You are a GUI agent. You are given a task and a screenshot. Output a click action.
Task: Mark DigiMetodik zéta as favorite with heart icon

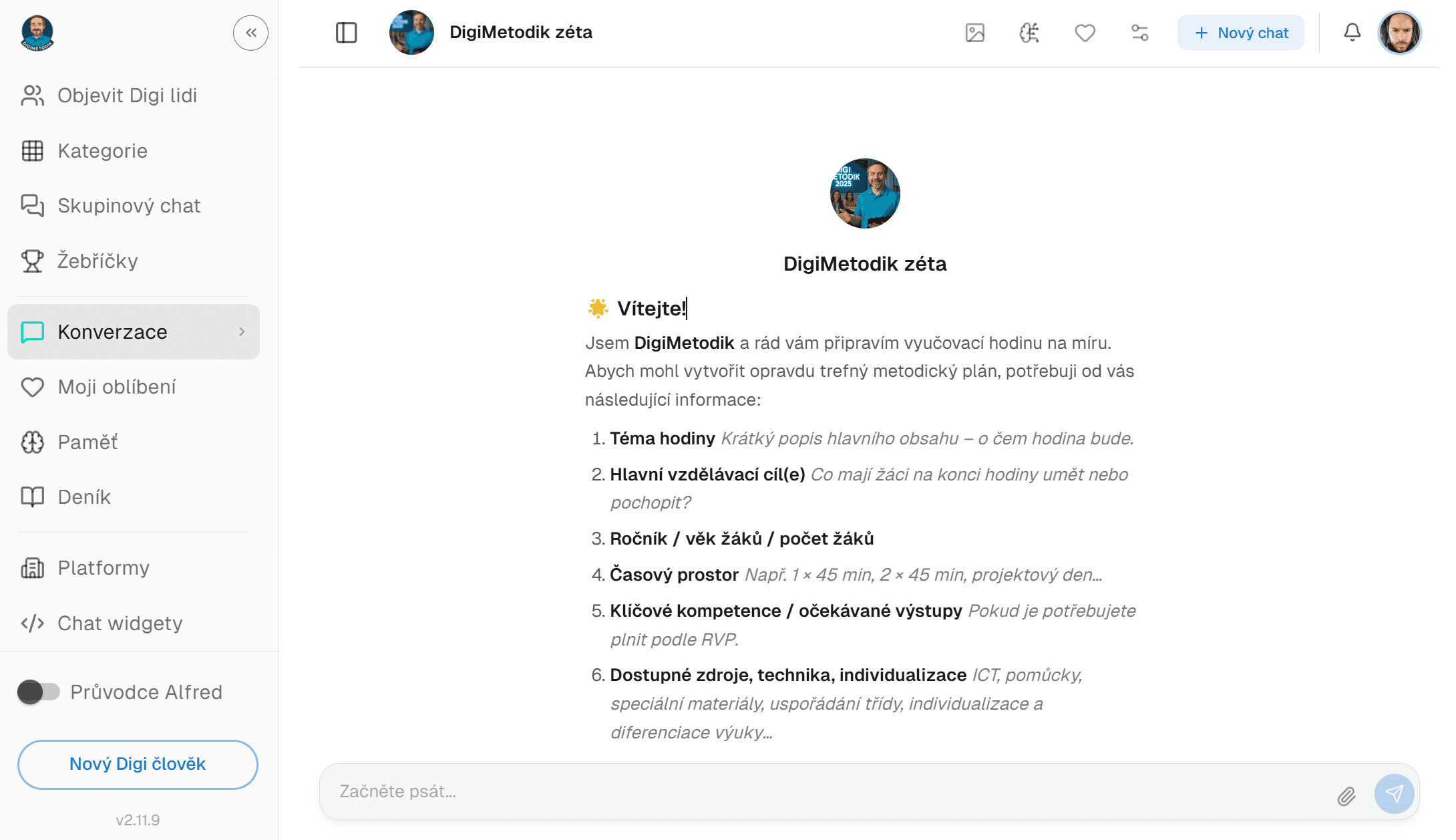pyautogui.click(x=1085, y=32)
